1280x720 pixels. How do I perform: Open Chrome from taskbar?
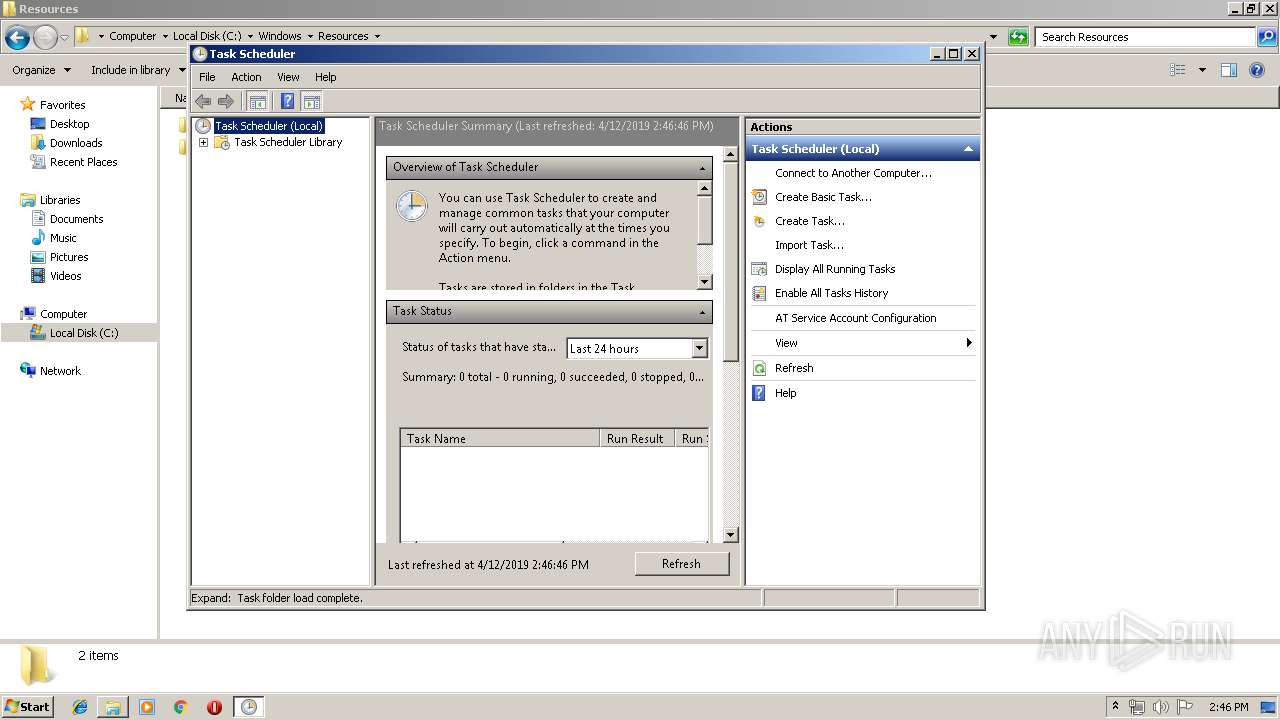(x=181, y=707)
